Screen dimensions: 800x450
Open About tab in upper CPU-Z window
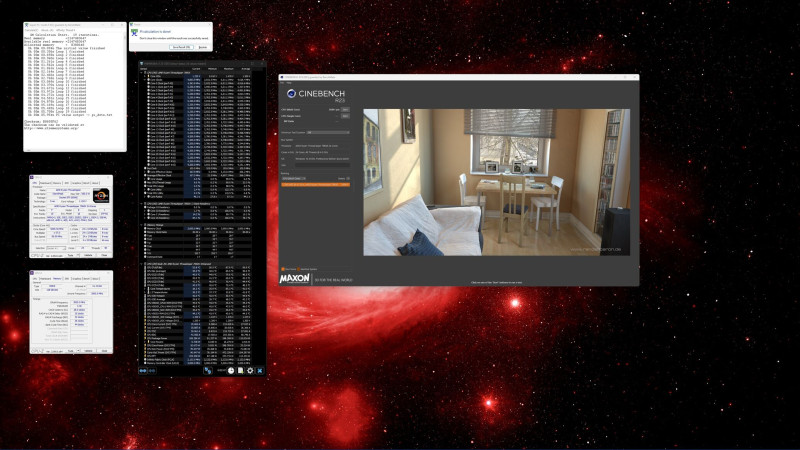pos(95,183)
